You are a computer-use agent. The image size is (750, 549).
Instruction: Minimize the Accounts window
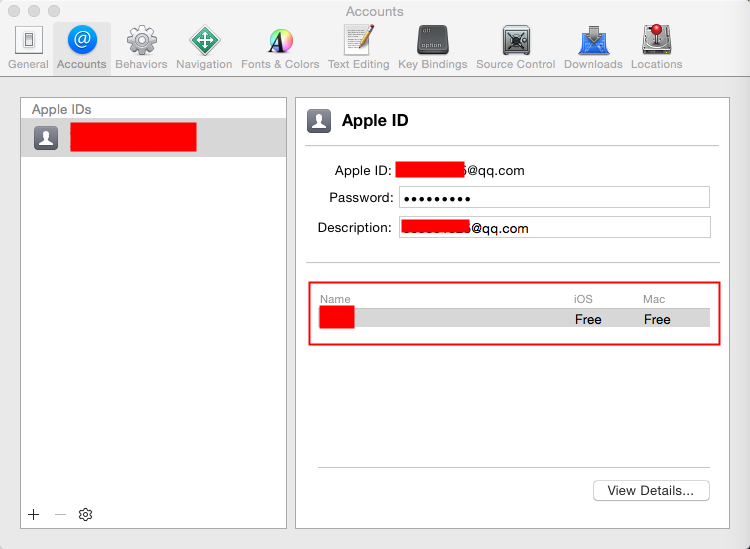click(34, 11)
